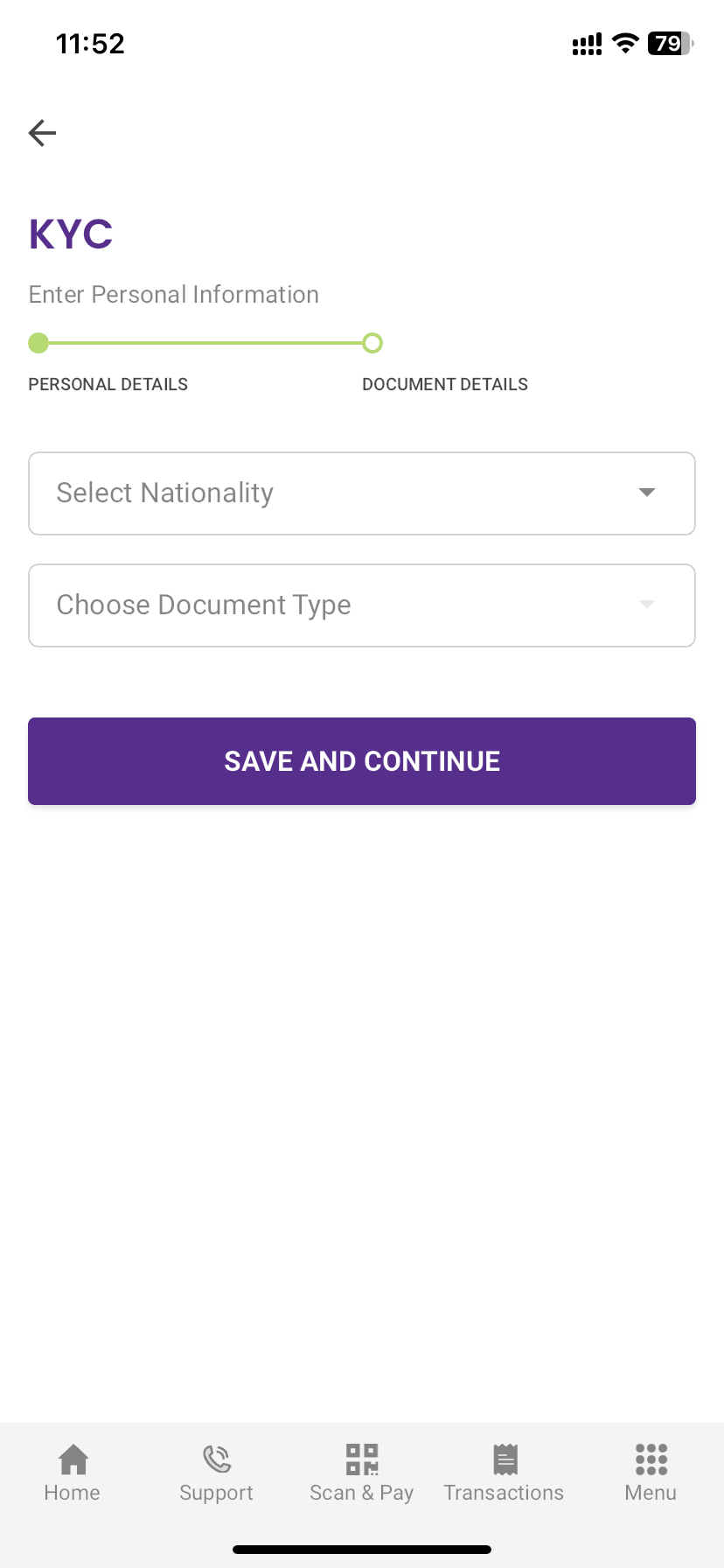Tap the Menu grid icon
This screenshot has width=724, height=1568.
tap(651, 1459)
